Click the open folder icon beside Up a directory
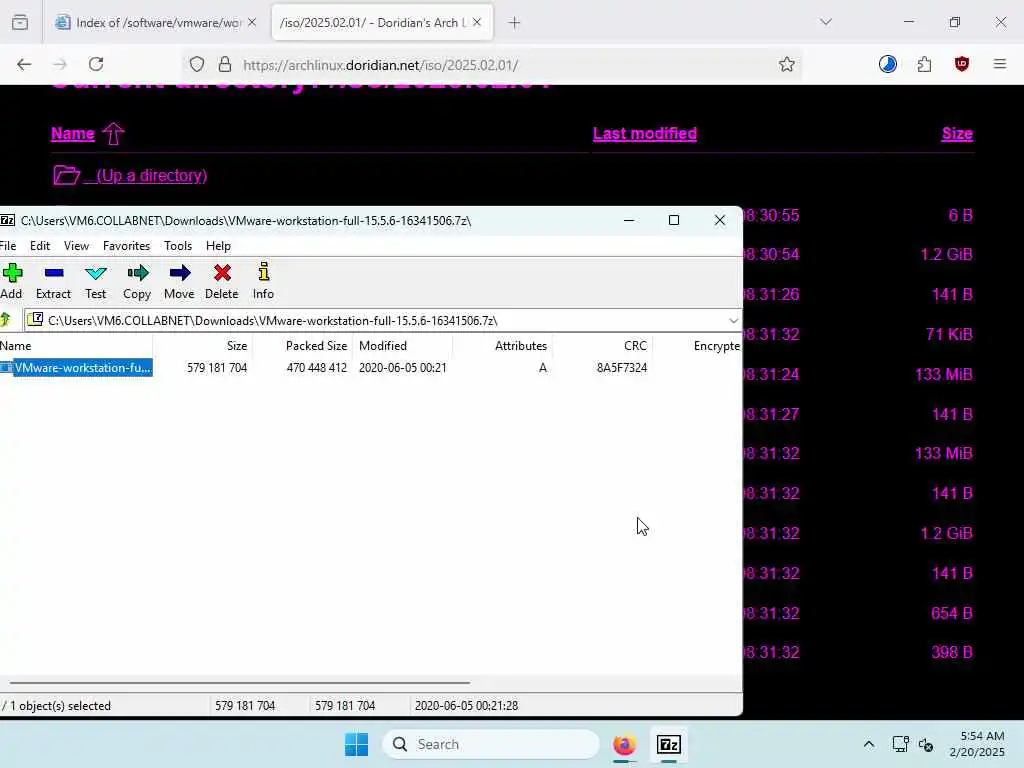Screen dimensions: 1024x768 pyautogui.click(x=66, y=175)
